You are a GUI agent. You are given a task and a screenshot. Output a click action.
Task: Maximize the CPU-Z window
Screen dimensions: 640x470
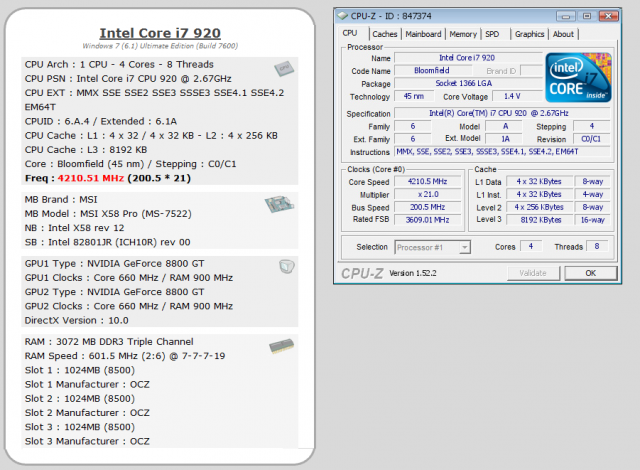click(x=587, y=16)
